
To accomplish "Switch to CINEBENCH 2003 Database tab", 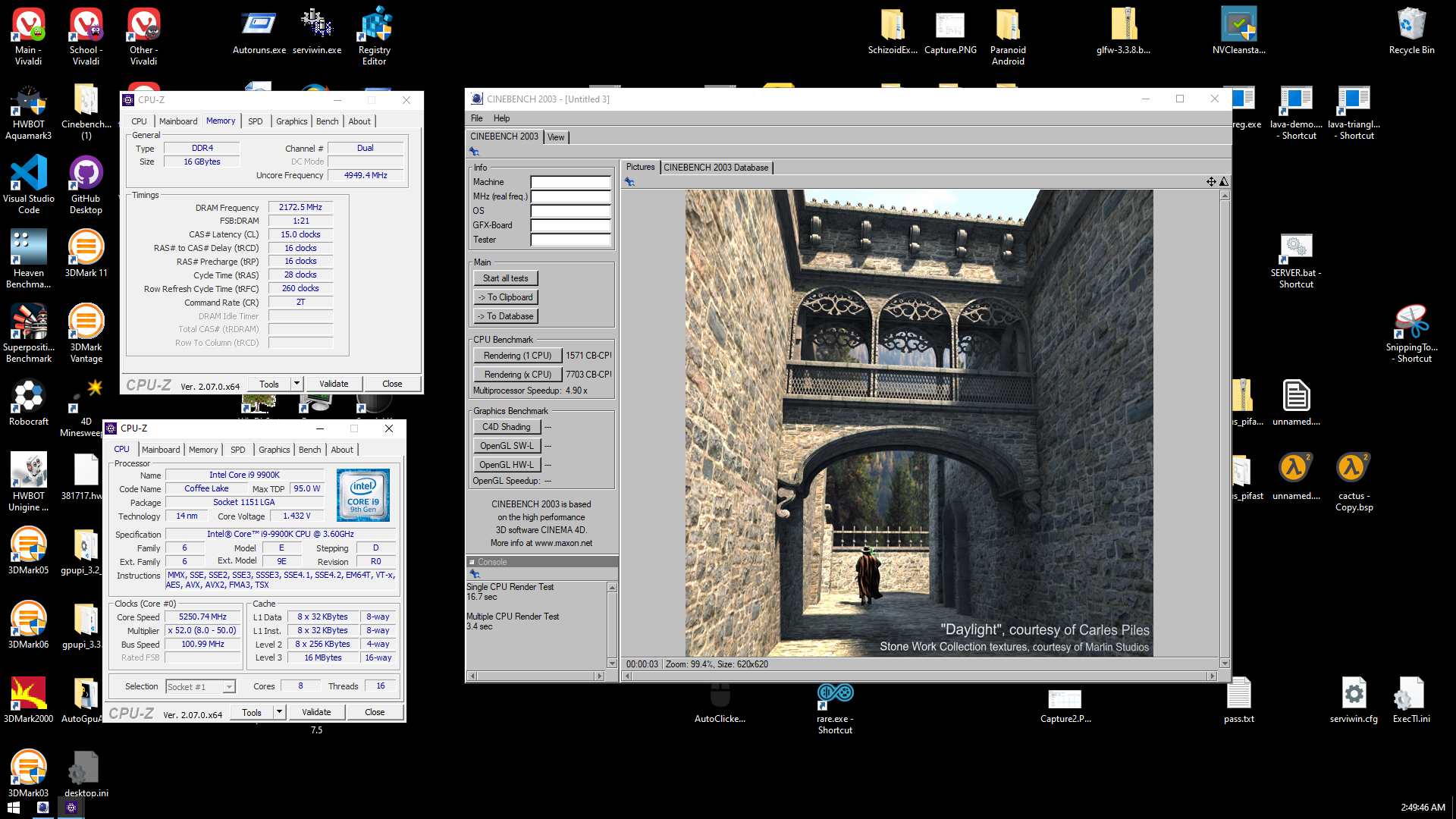I will click(716, 168).
